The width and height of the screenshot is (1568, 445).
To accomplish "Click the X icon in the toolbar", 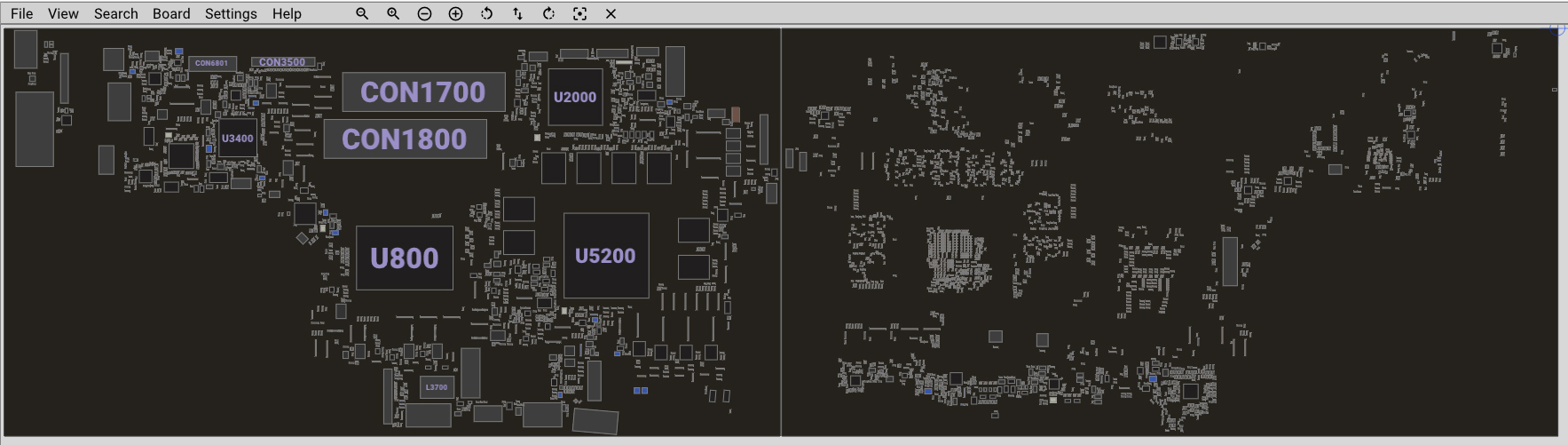I will [611, 13].
